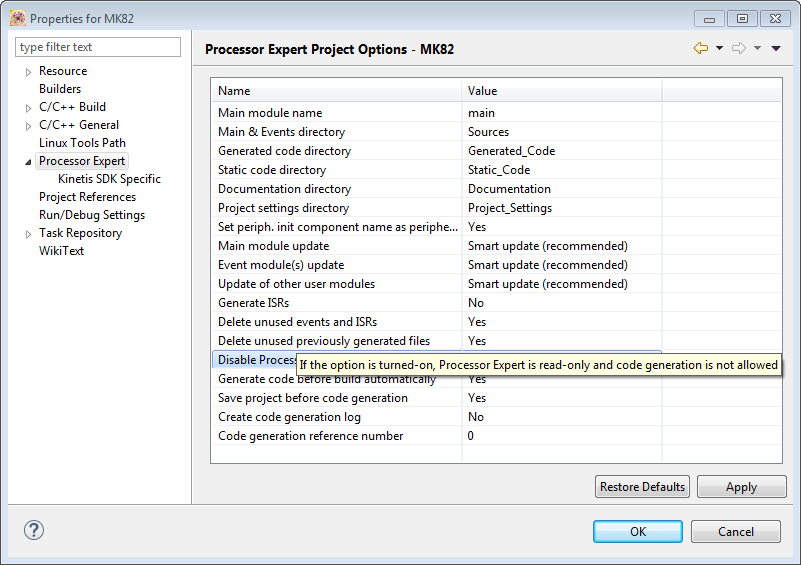Click the Main module update value cell
The width and height of the screenshot is (801, 565).
pos(560,246)
